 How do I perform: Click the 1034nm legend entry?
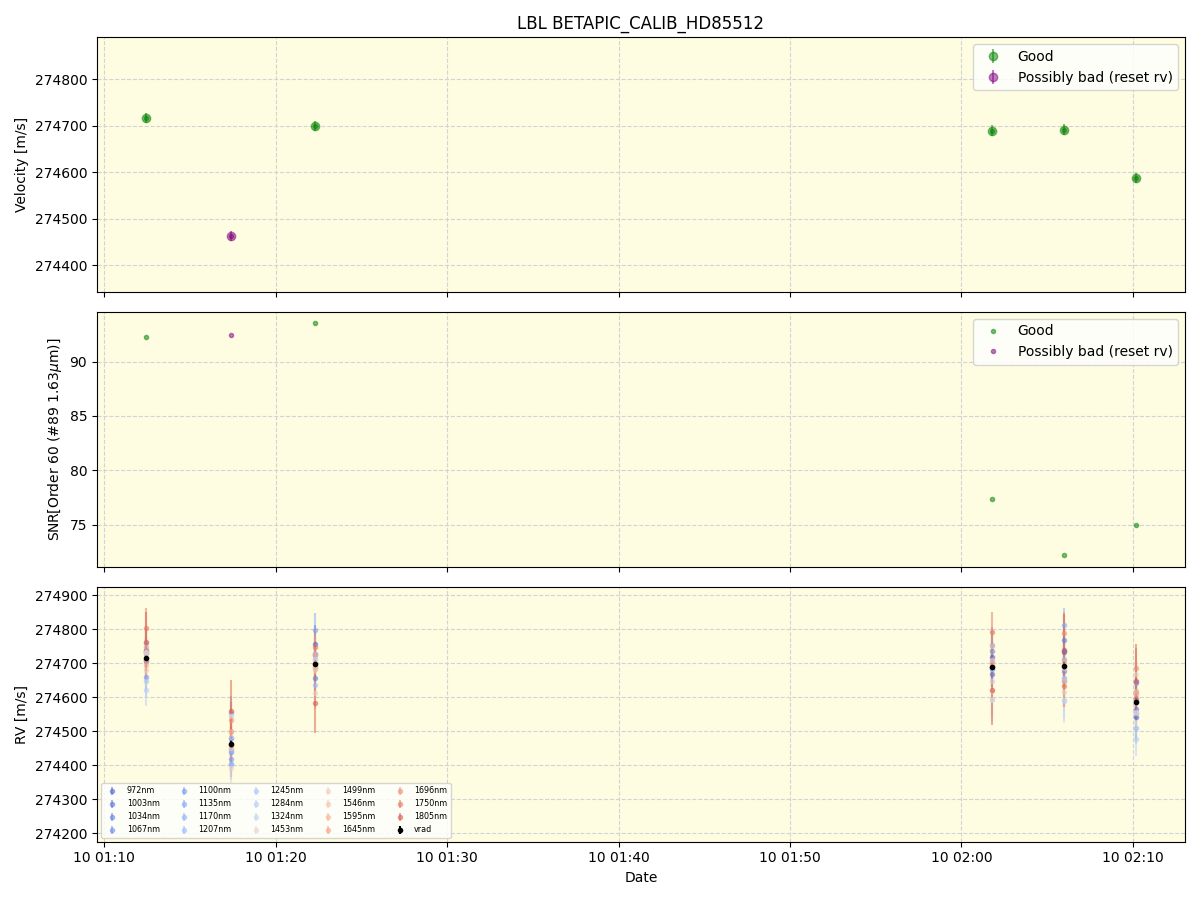click(x=143, y=816)
